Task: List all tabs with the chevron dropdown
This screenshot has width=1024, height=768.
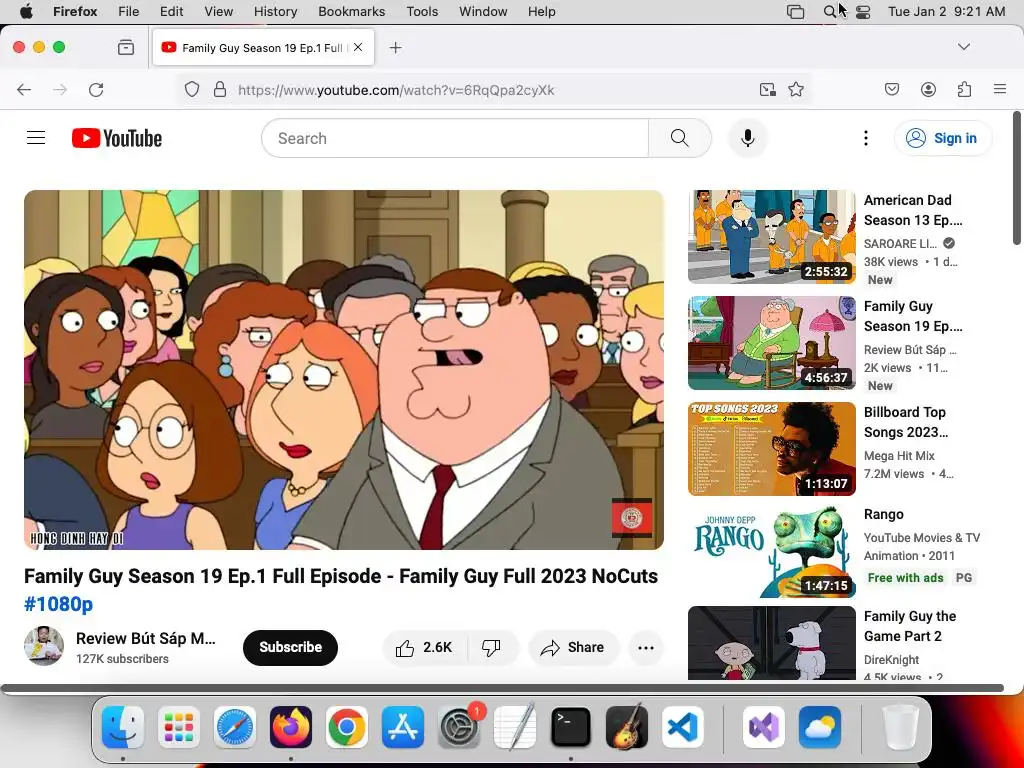Action: pyautogui.click(x=963, y=47)
